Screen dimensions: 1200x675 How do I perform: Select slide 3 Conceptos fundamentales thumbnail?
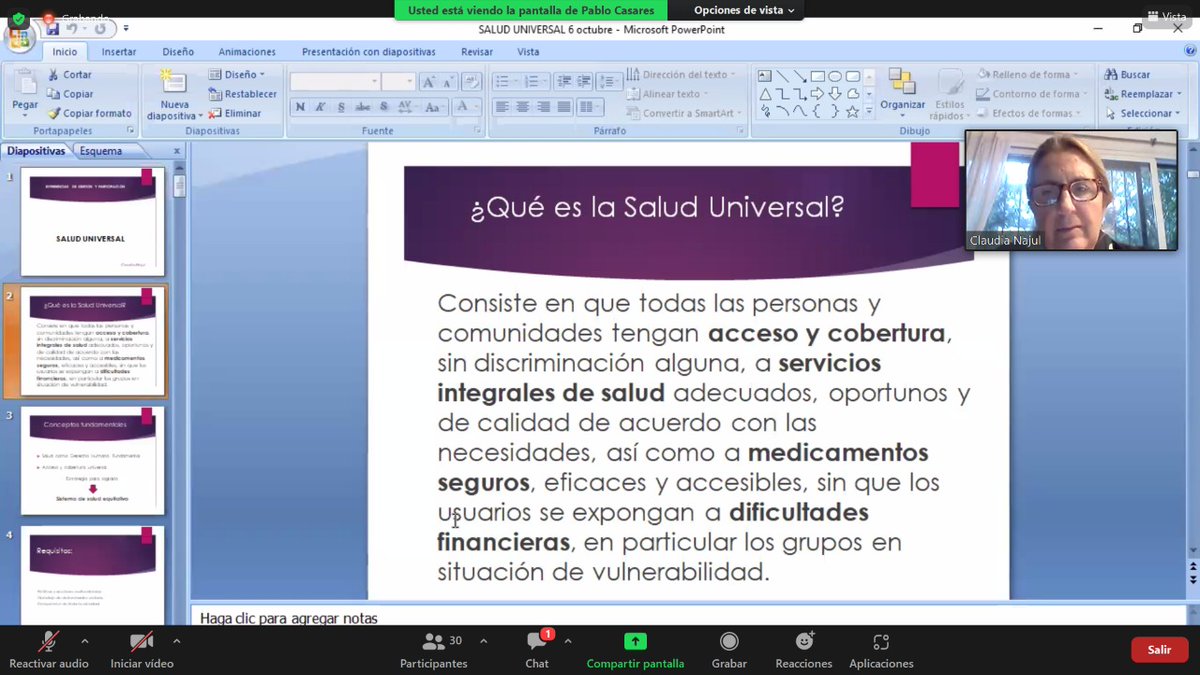[x=92, y=460]
